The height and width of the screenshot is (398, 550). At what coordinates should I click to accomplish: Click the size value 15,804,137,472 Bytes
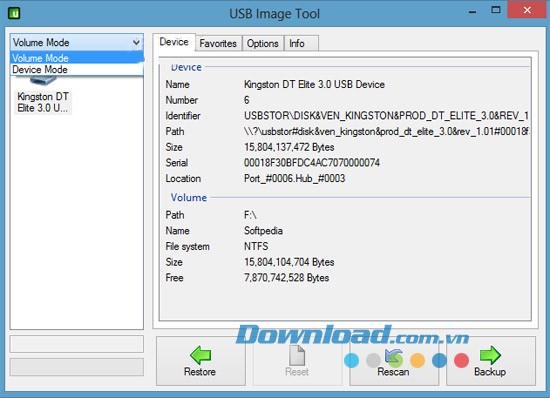[289, 147]
